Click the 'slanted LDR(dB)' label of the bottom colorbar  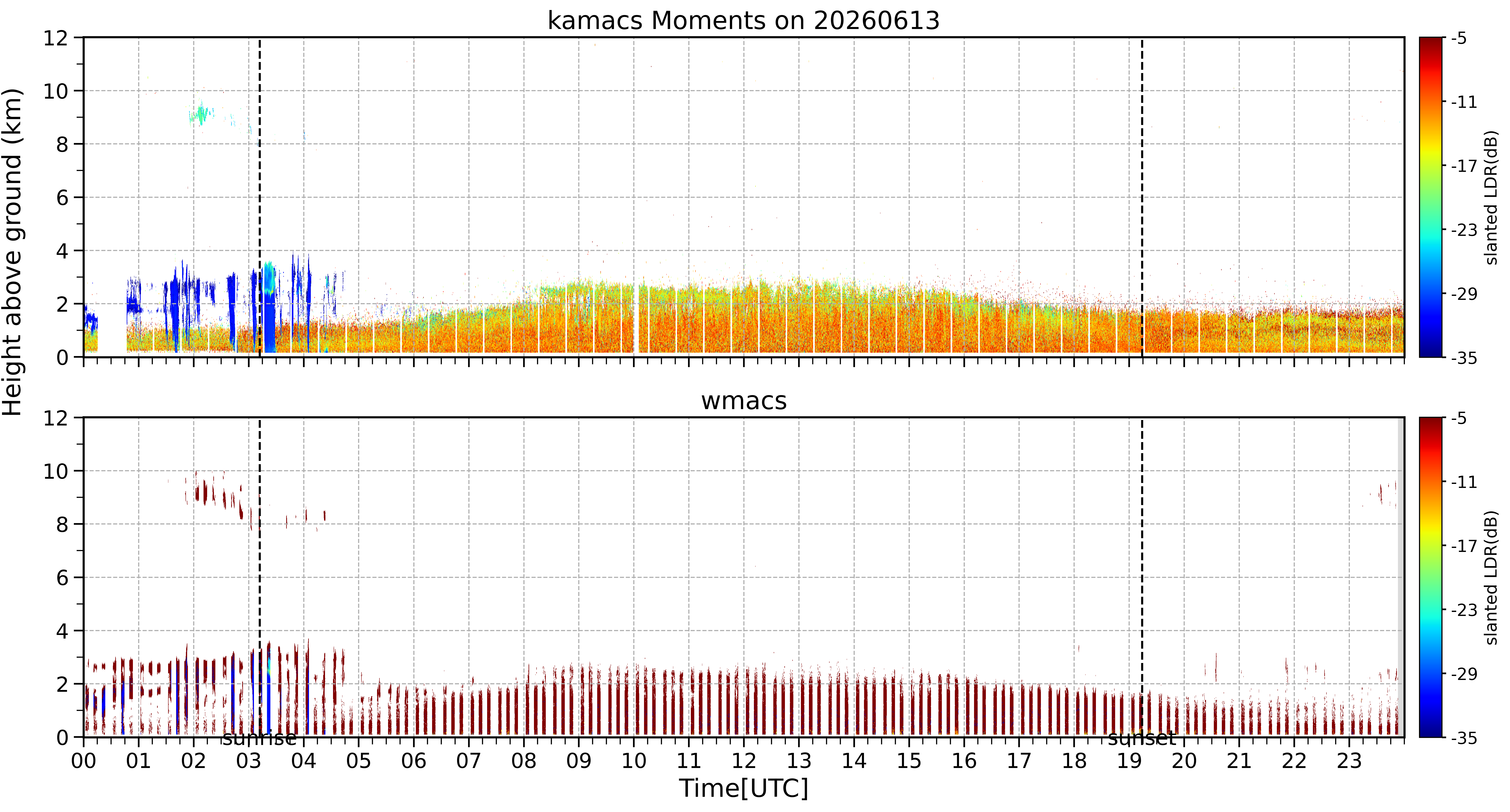pos(1491,578)
